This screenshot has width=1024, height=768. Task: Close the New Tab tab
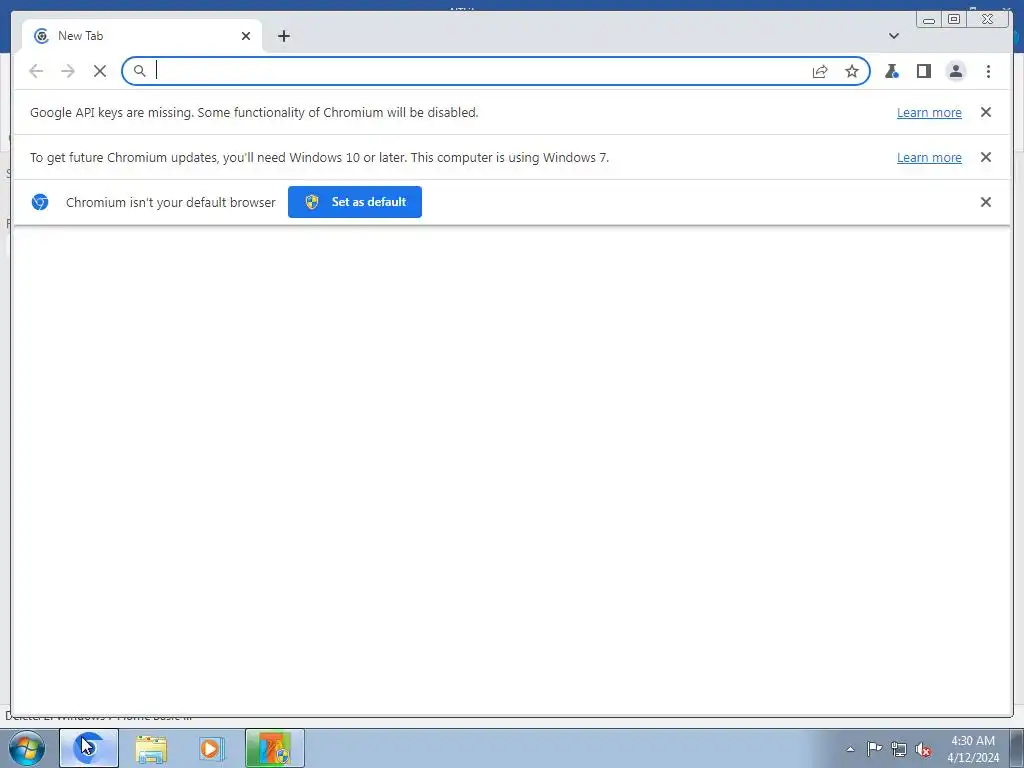coord(246,36)
